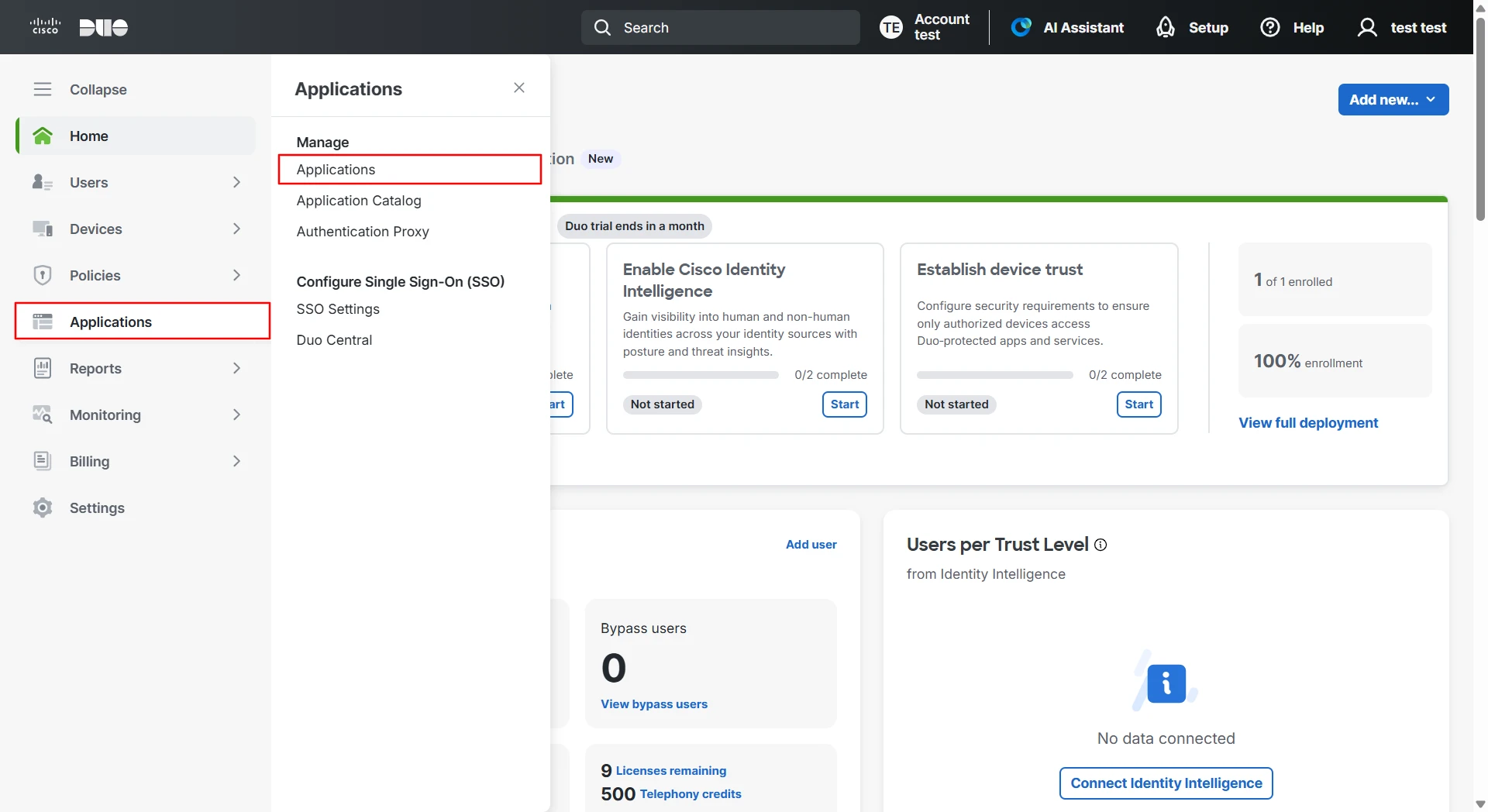Click the 100% enrollment stat

click(x=1335, y=361)
